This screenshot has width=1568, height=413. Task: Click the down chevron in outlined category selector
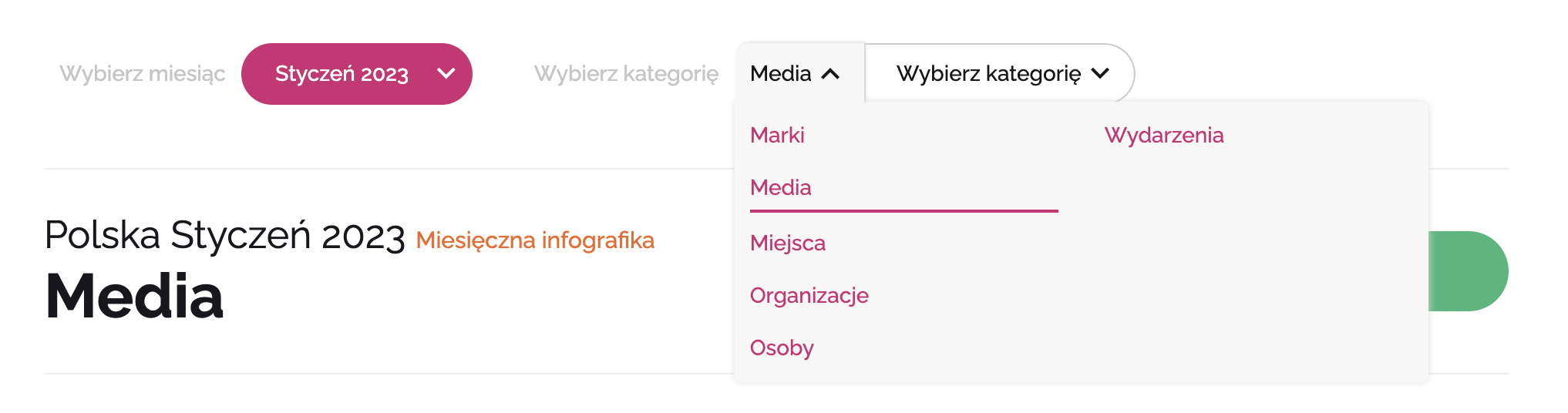[x=1100, y=74]
